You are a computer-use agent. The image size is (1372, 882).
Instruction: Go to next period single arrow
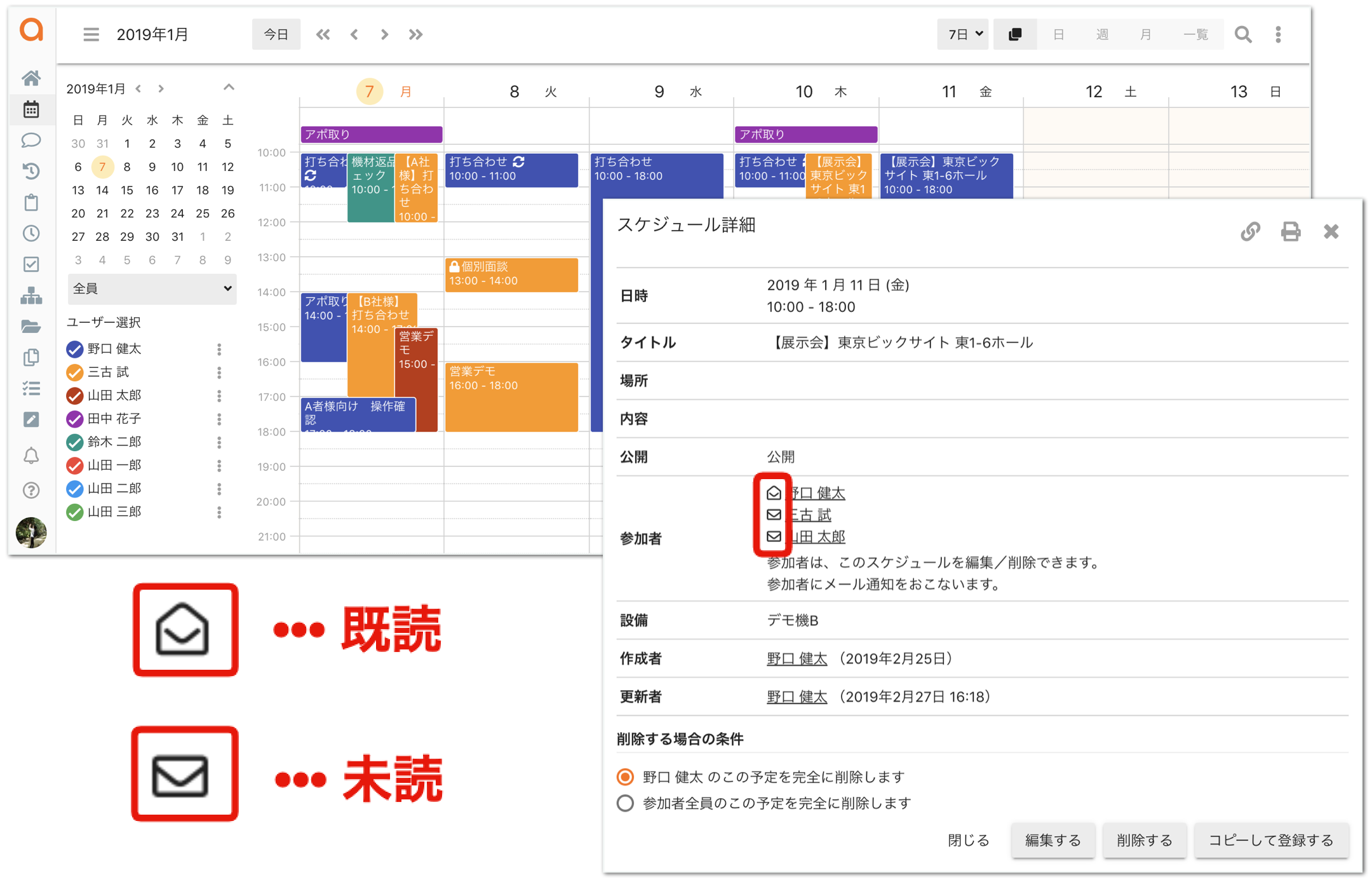coord(384,34)
